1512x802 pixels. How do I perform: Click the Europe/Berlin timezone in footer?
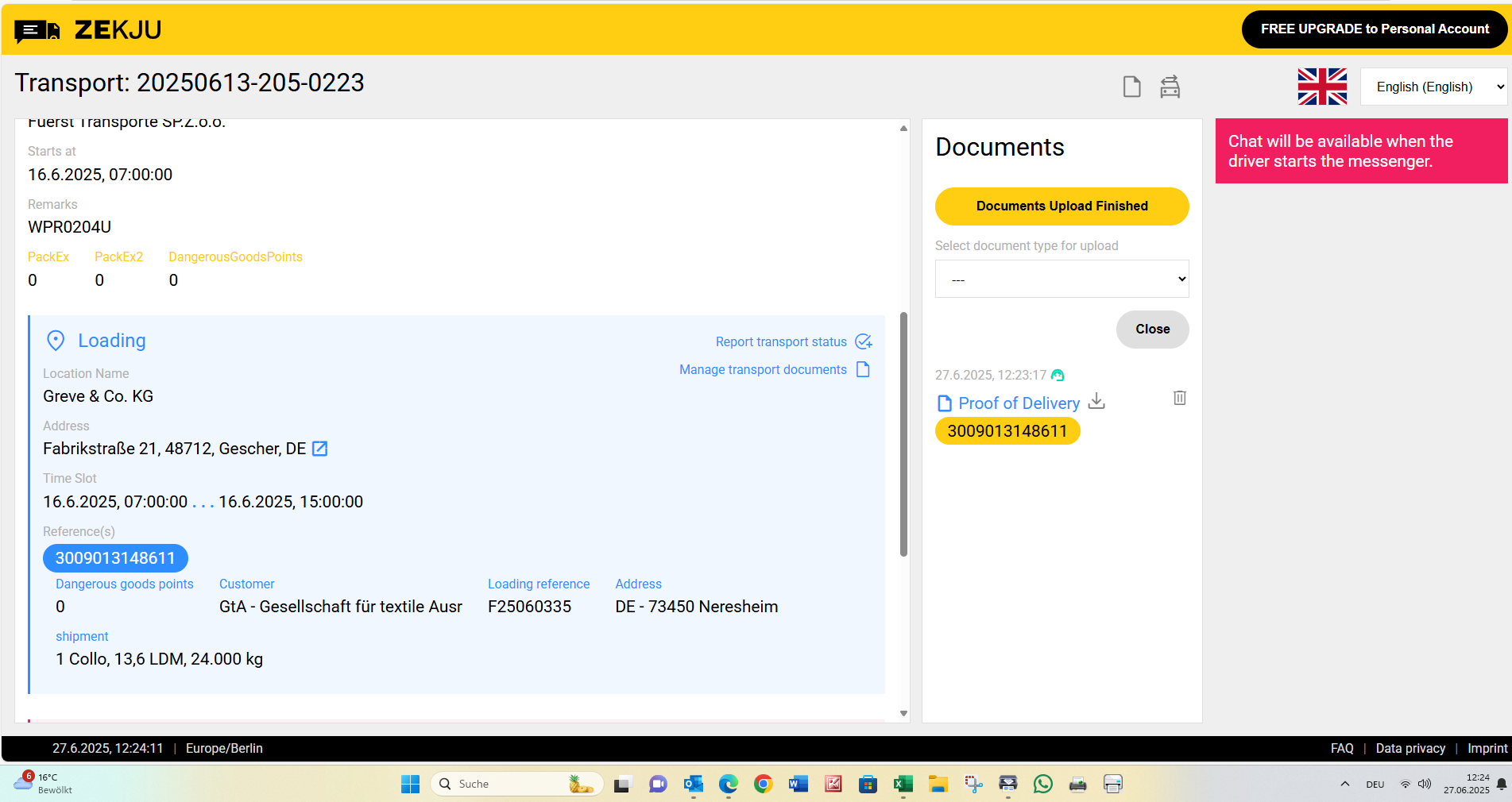click(x=224, y=749)
